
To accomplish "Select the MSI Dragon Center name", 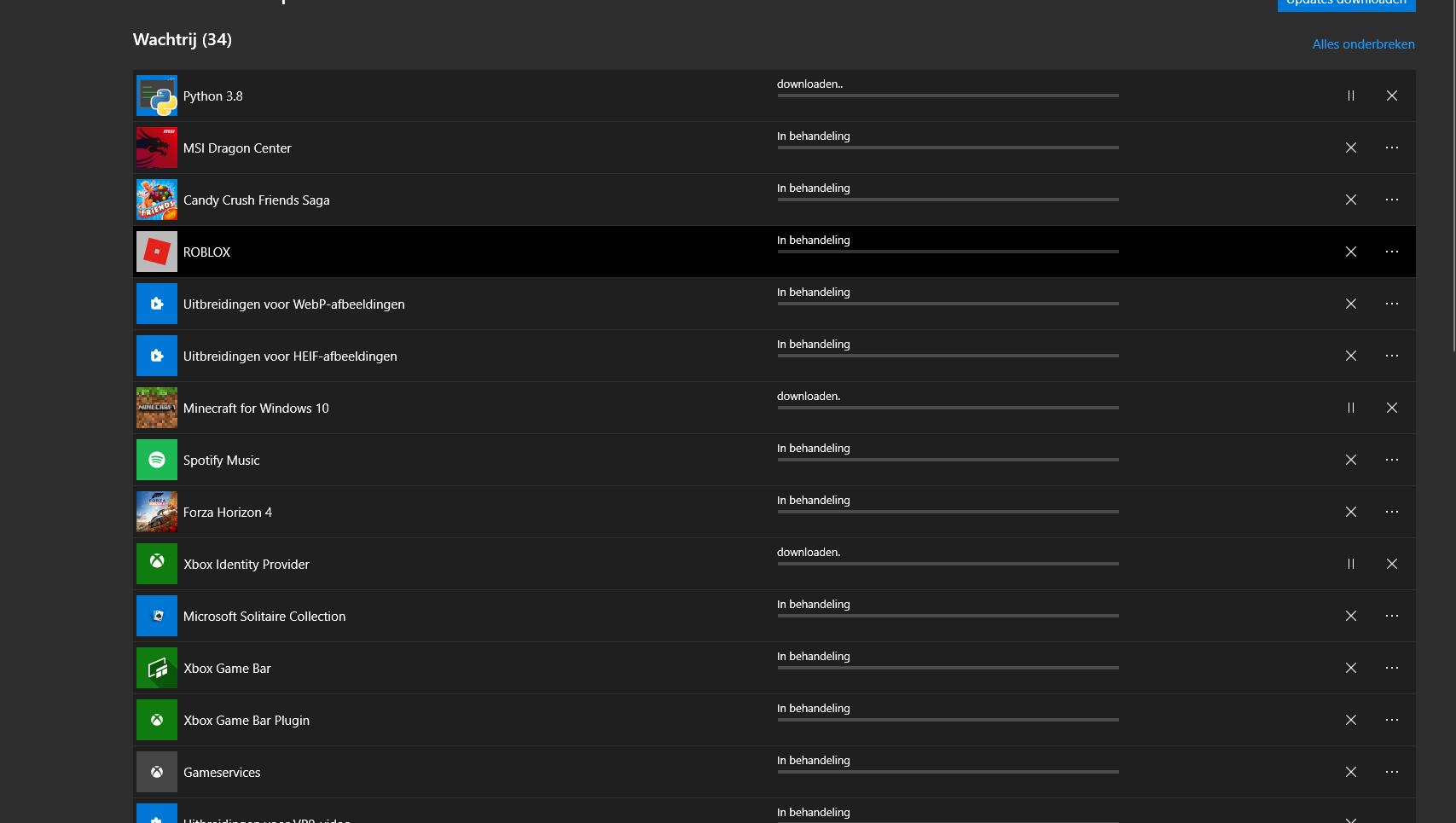I will point(237,148).
